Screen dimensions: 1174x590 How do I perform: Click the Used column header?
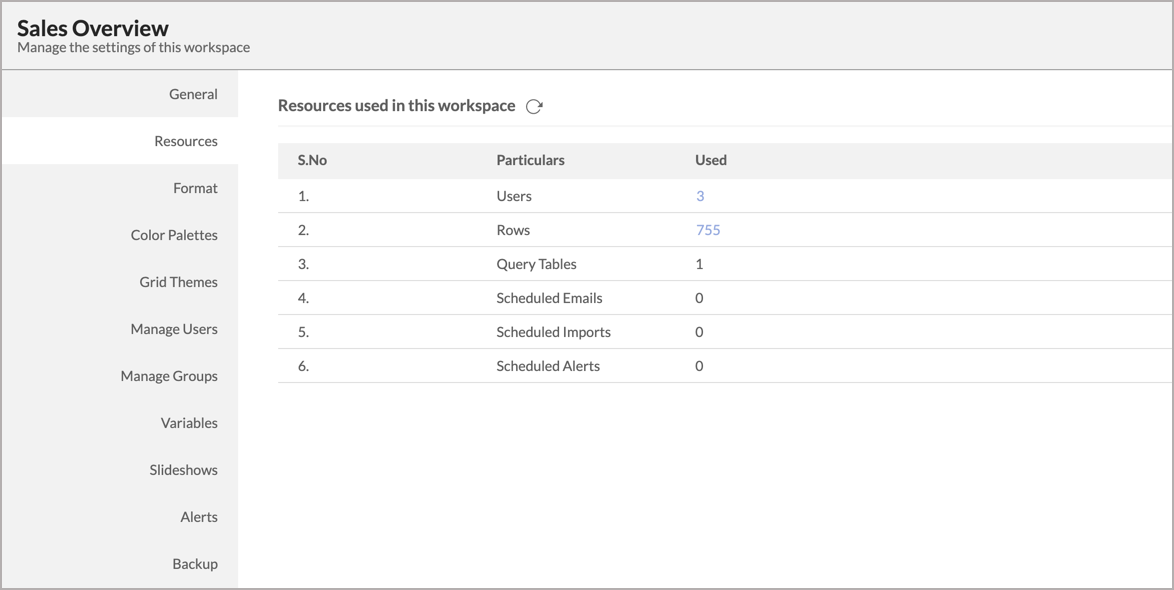710,160
